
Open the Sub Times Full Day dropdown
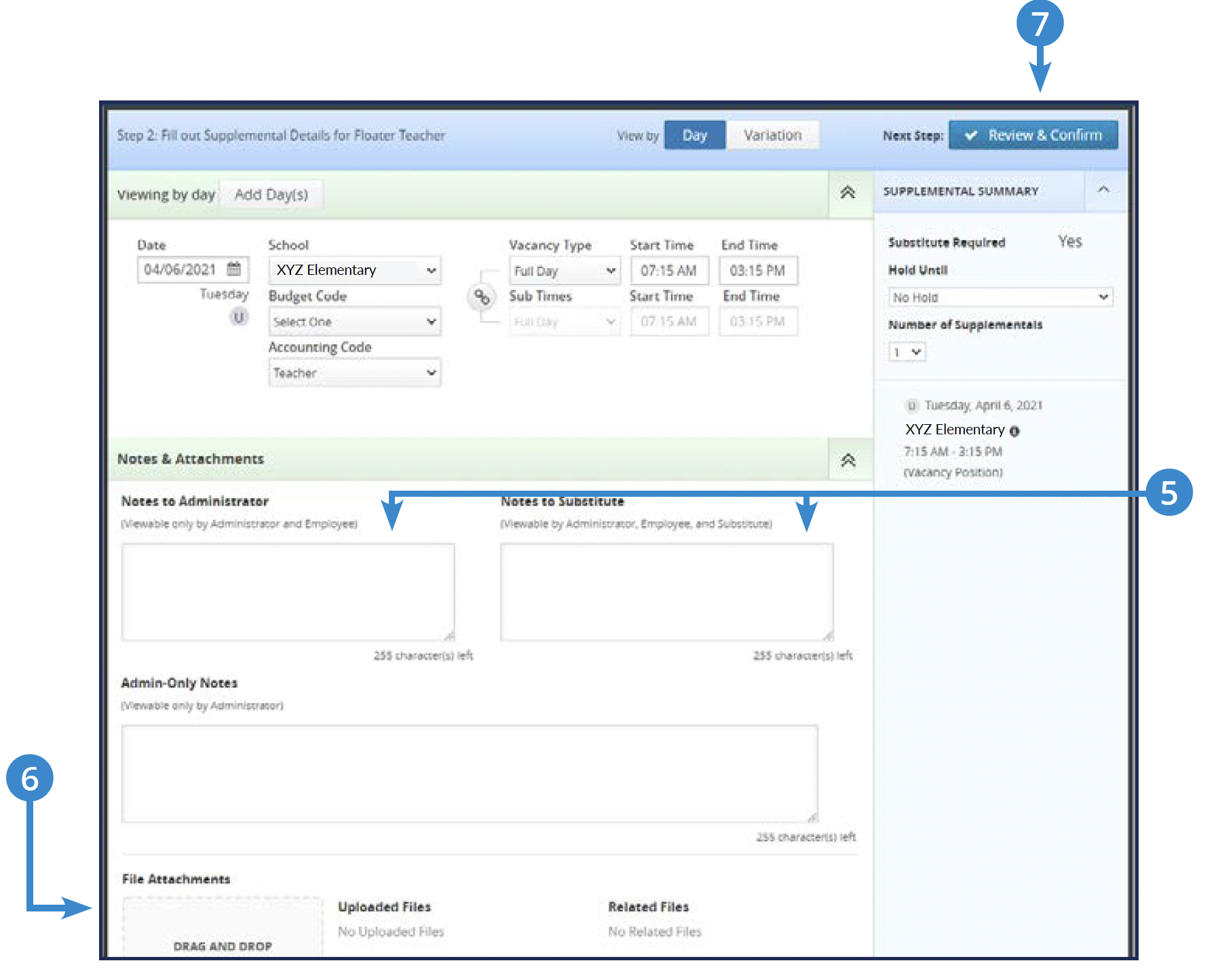[565, 322]
